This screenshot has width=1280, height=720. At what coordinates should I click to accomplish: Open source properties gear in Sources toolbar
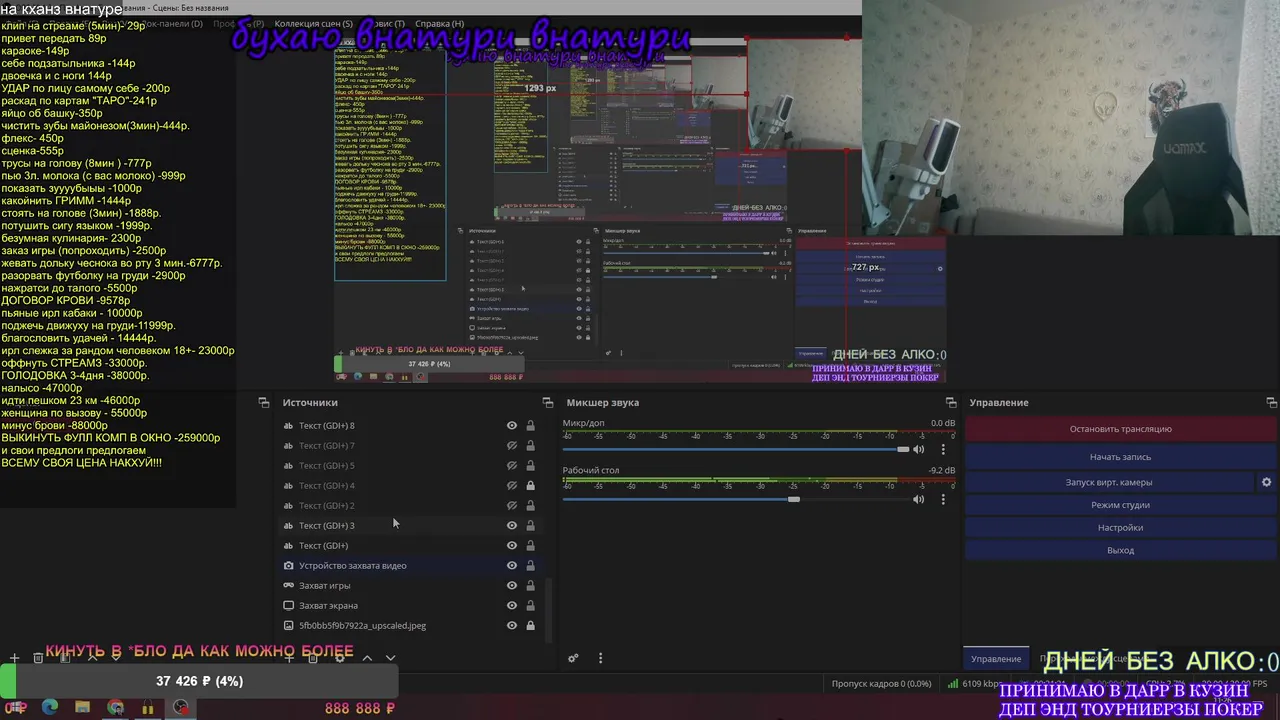(x=340, y=658)
